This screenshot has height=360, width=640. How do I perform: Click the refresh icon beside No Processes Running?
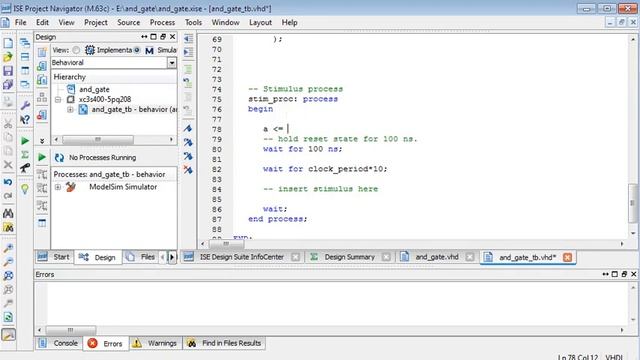coord(60,158)
